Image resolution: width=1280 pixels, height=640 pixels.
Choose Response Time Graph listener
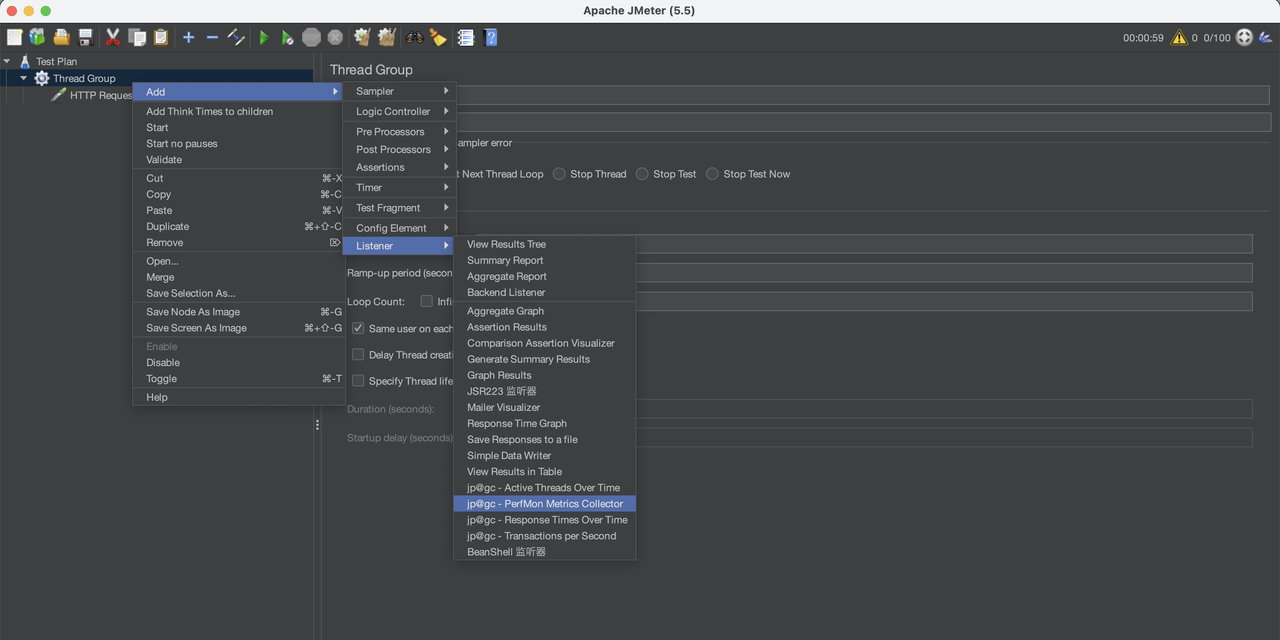click(x=544, y=423)
